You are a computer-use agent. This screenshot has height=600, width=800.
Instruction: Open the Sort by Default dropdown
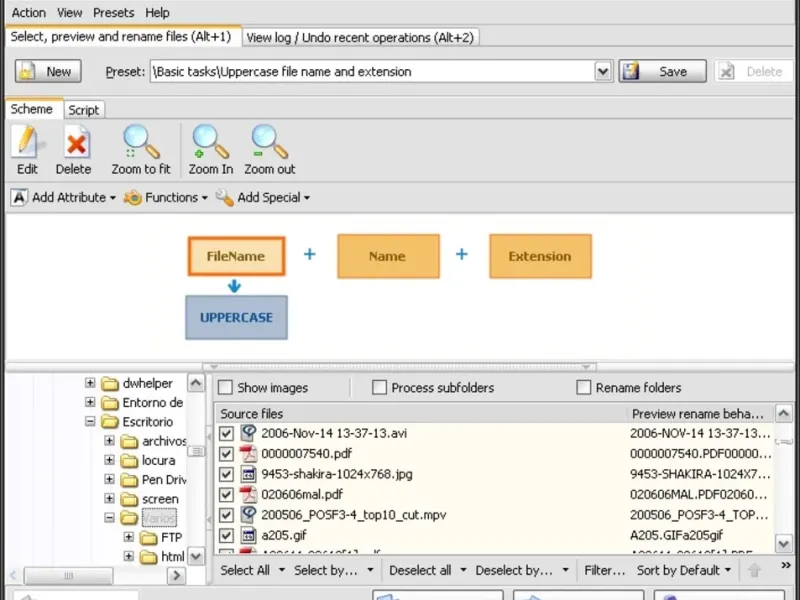point(684,570)
